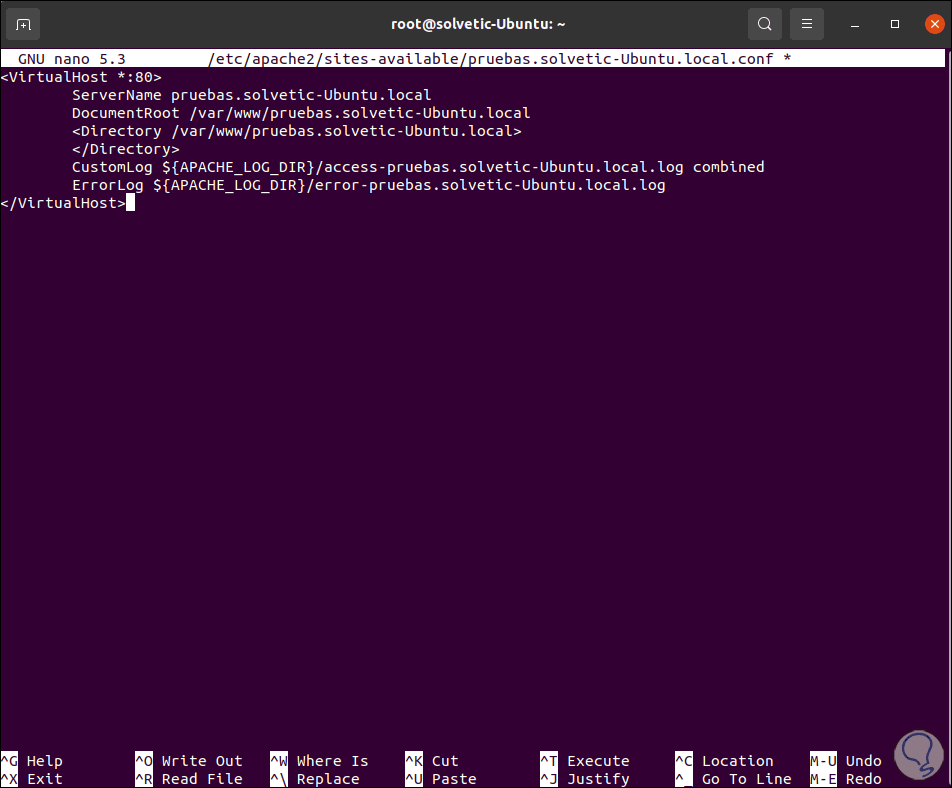Click the ^\ Replace shortcut
The height and width of the screenshot is (788, 952).
[x=315, y=779]
